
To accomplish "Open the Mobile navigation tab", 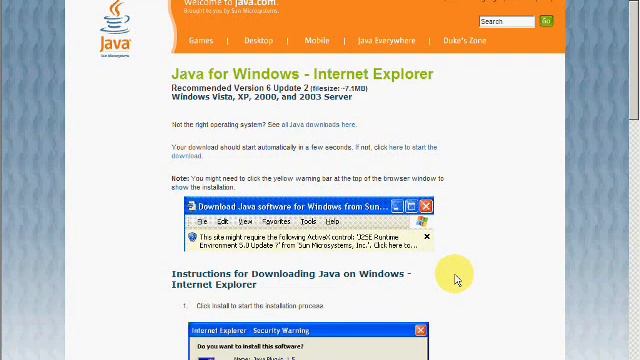I will [317, 41].
